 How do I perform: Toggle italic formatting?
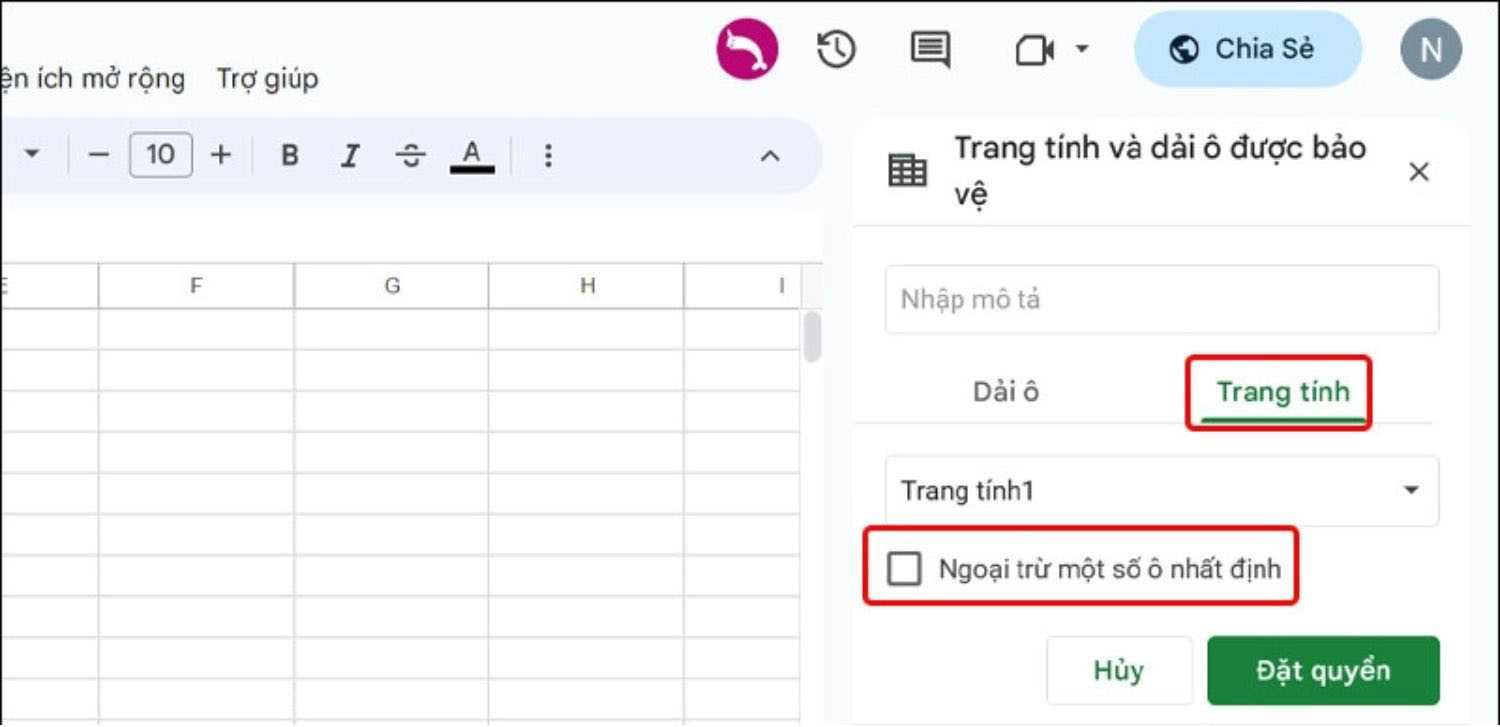pos(350,155)
